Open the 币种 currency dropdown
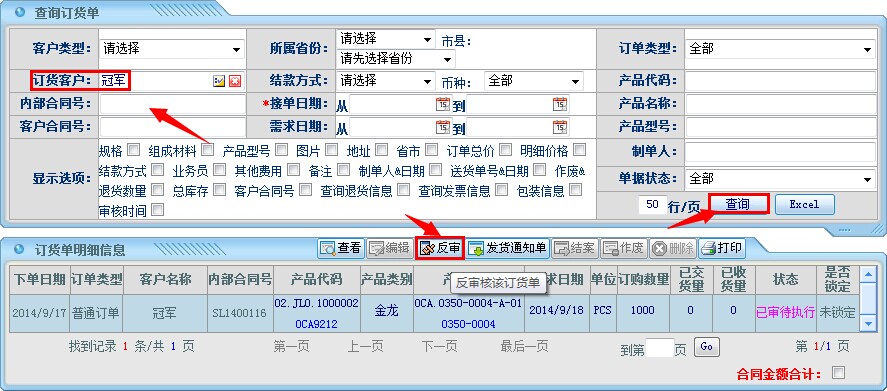This screenshot has height=391, width=887. [x=533, y=81]
